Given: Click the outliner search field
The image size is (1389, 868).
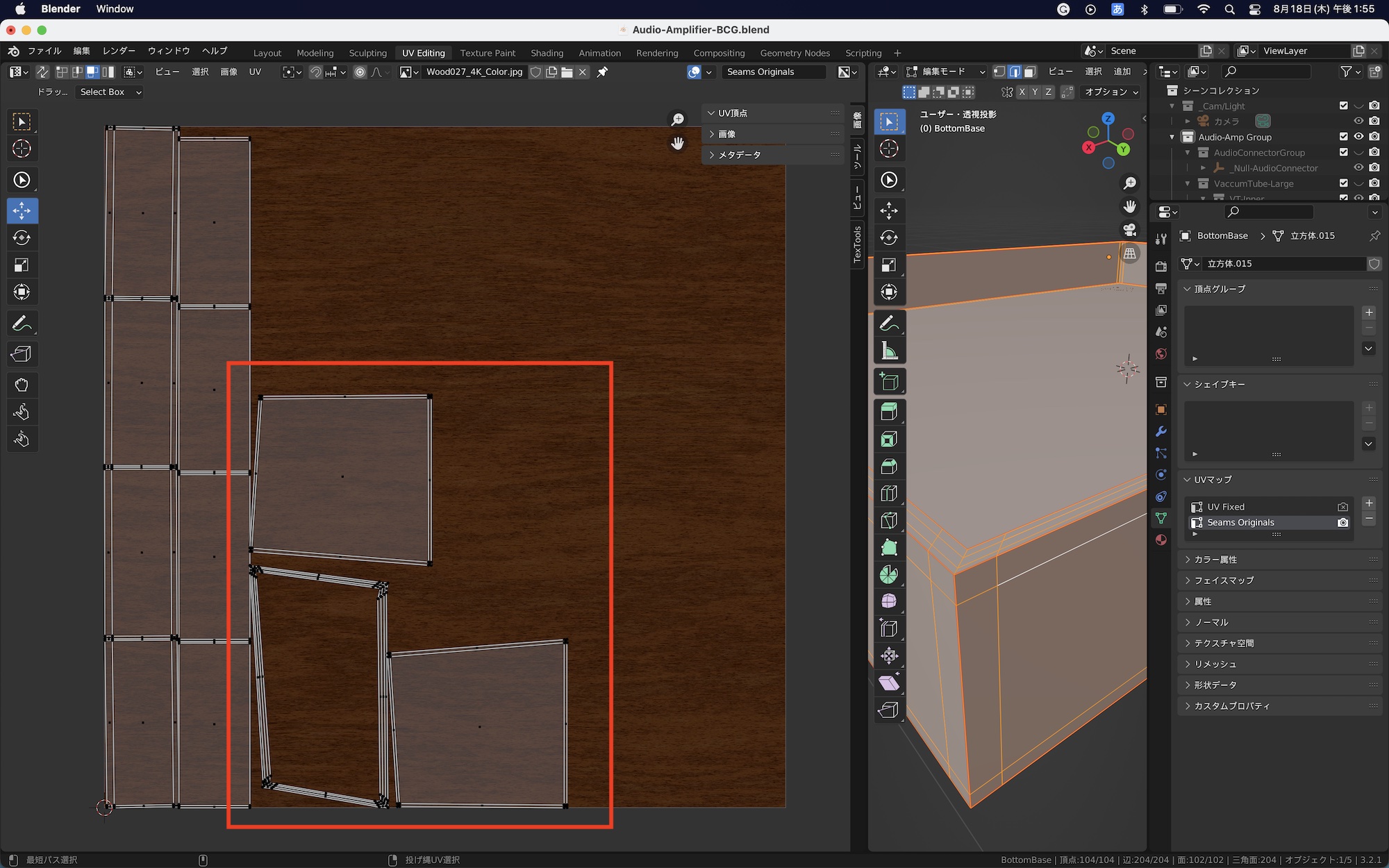Looking at the screenshot, I should click(x=1265, y=72).
